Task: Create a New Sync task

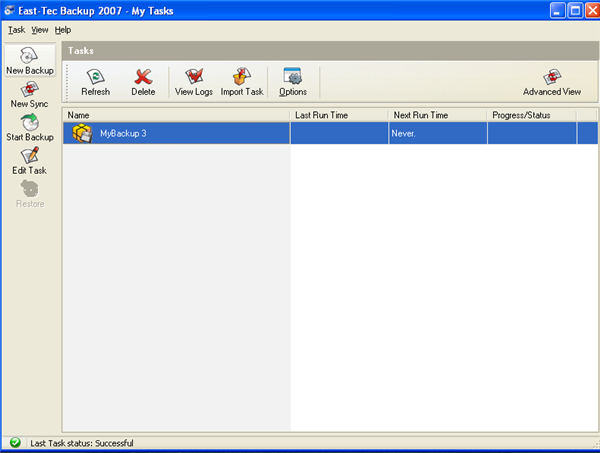Action: 29,95
